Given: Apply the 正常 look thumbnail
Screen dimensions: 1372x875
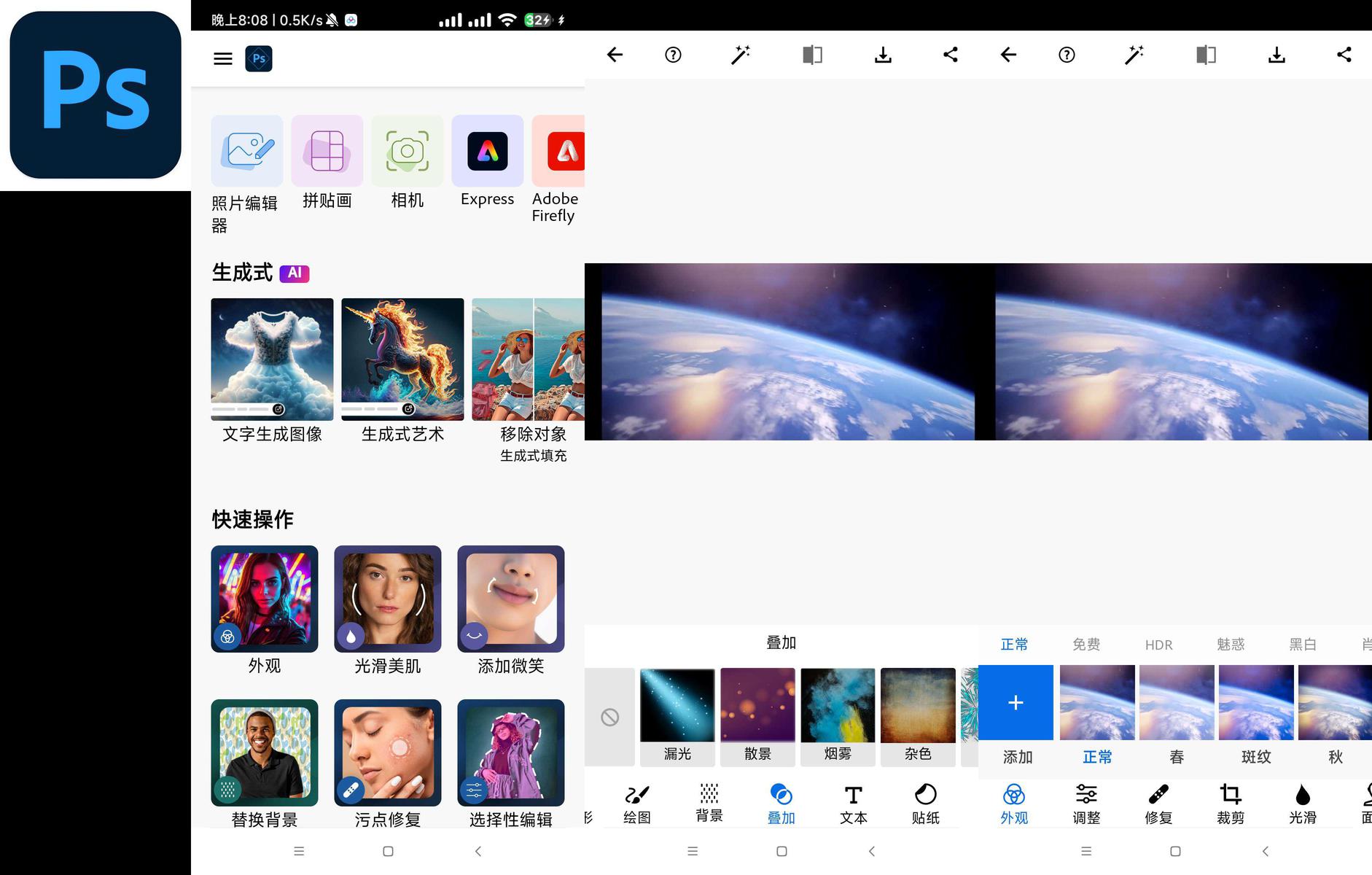Looking at the screenshot, I should [1097, 702].
